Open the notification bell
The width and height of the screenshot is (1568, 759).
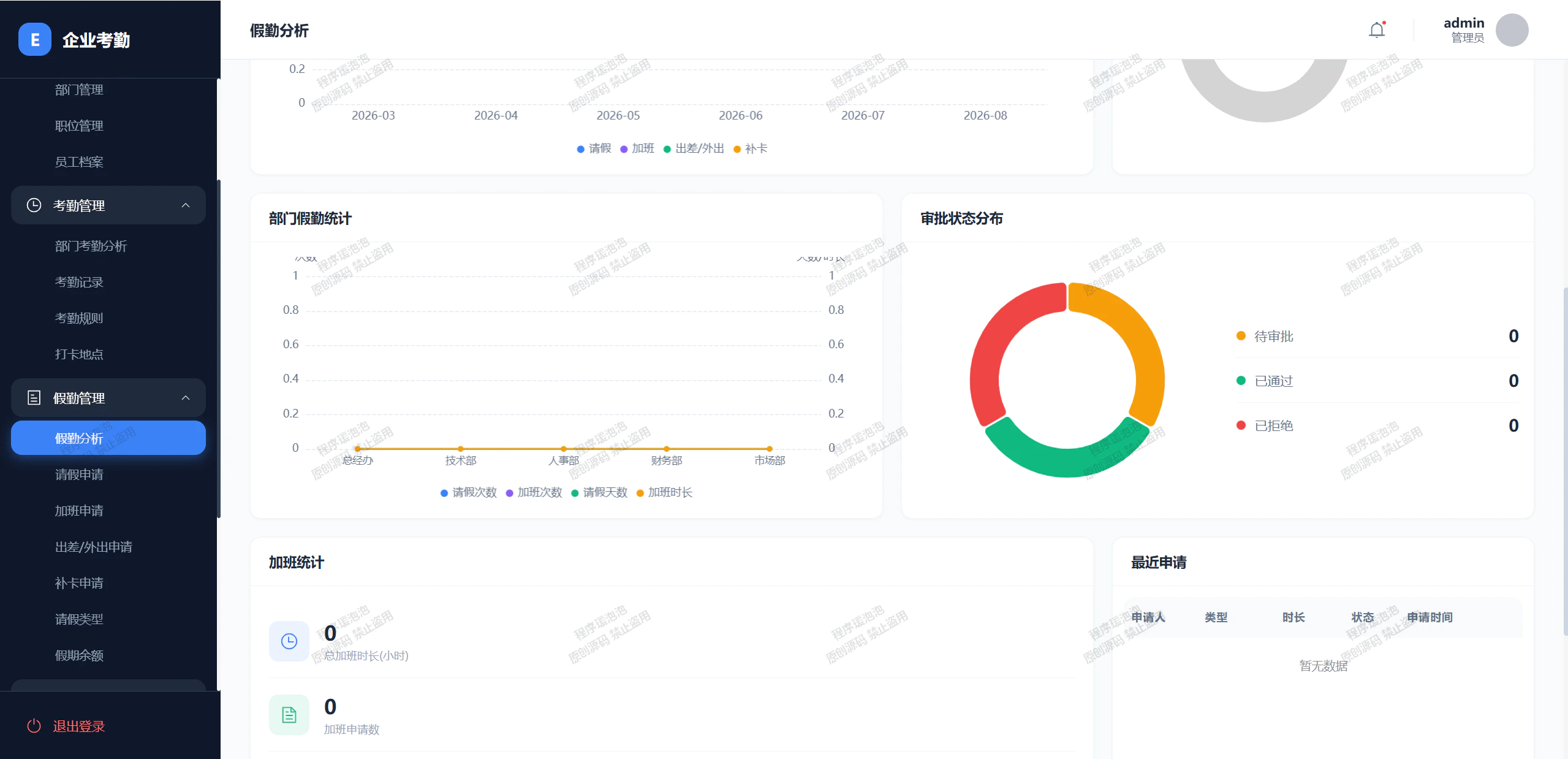click(1377, 29)
